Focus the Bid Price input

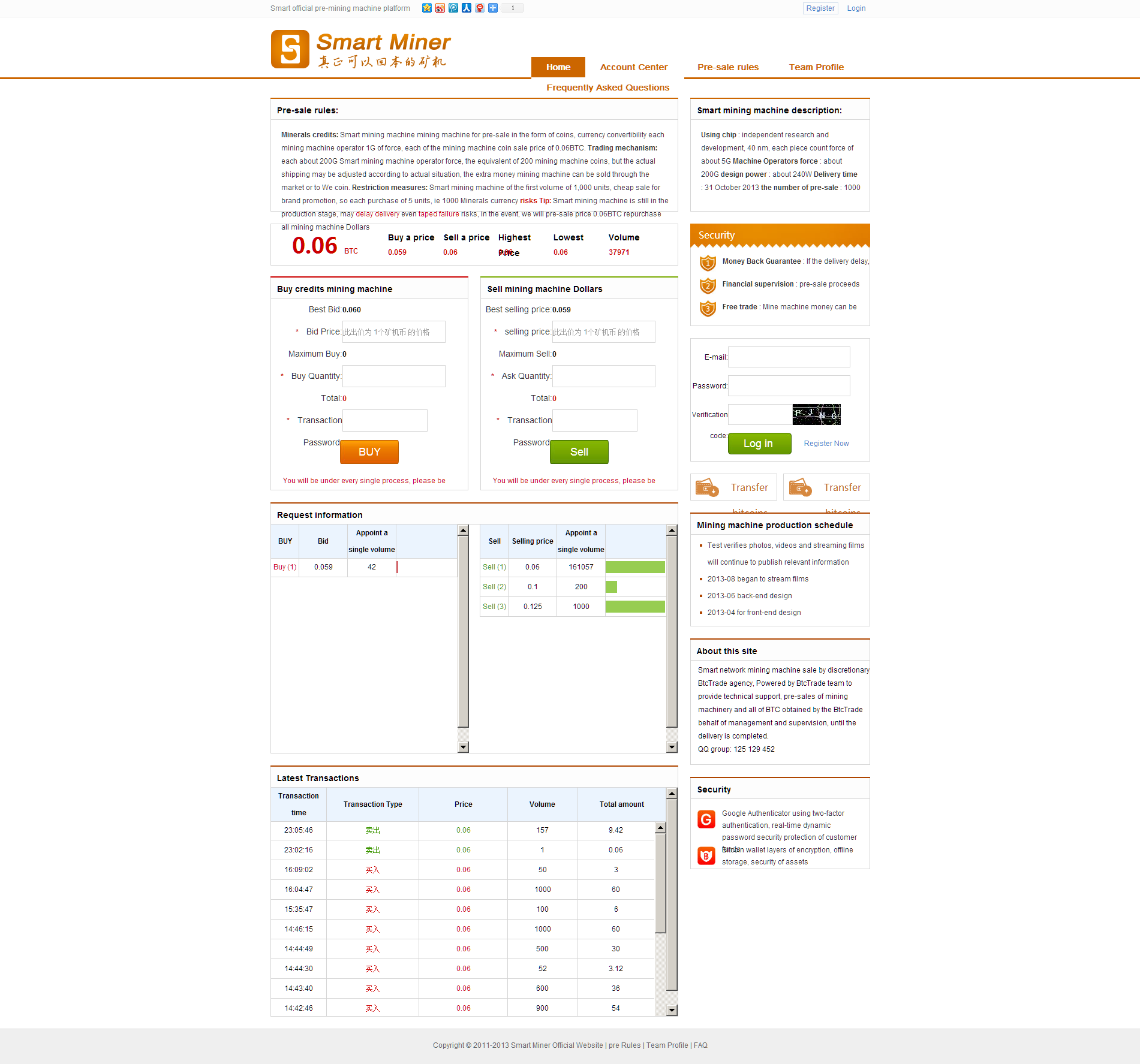click(x=394, y=332)
